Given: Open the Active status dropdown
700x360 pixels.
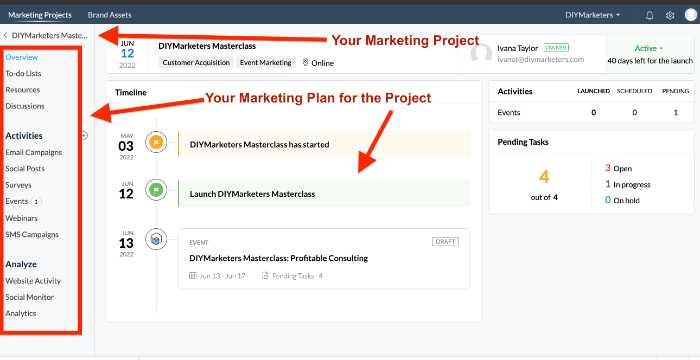Looking at the screenshot, I should tap(649, 48).
